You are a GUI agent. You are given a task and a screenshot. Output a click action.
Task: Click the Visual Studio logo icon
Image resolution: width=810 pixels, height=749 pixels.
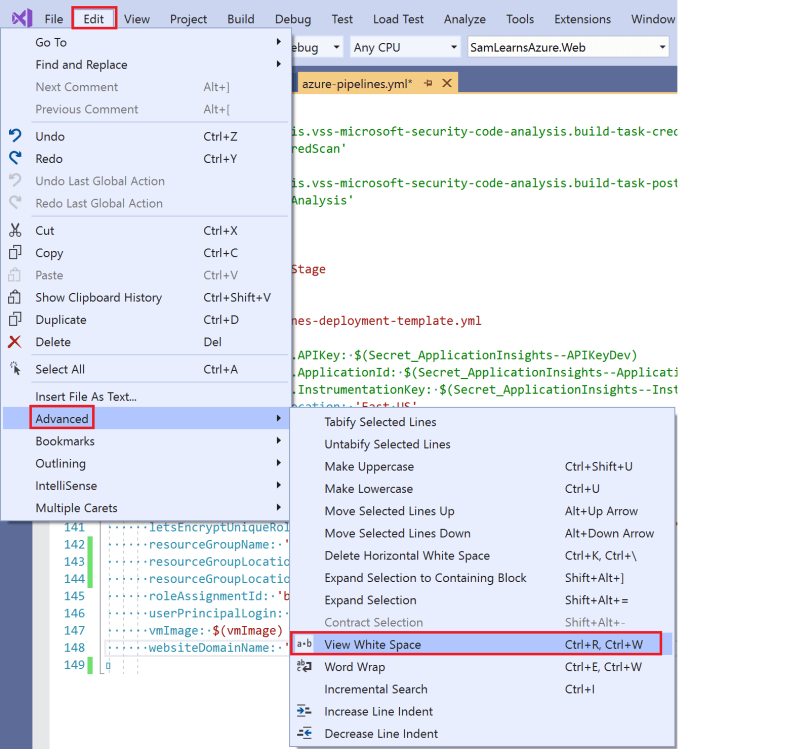[22, 19]
